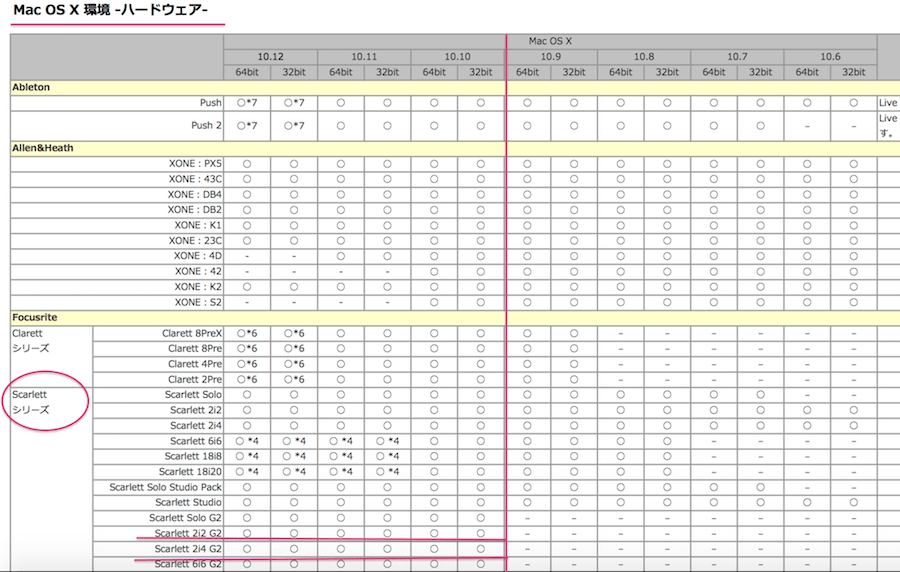
Task: Select the "Clarett 4Pre" row label
Action: 195,364
